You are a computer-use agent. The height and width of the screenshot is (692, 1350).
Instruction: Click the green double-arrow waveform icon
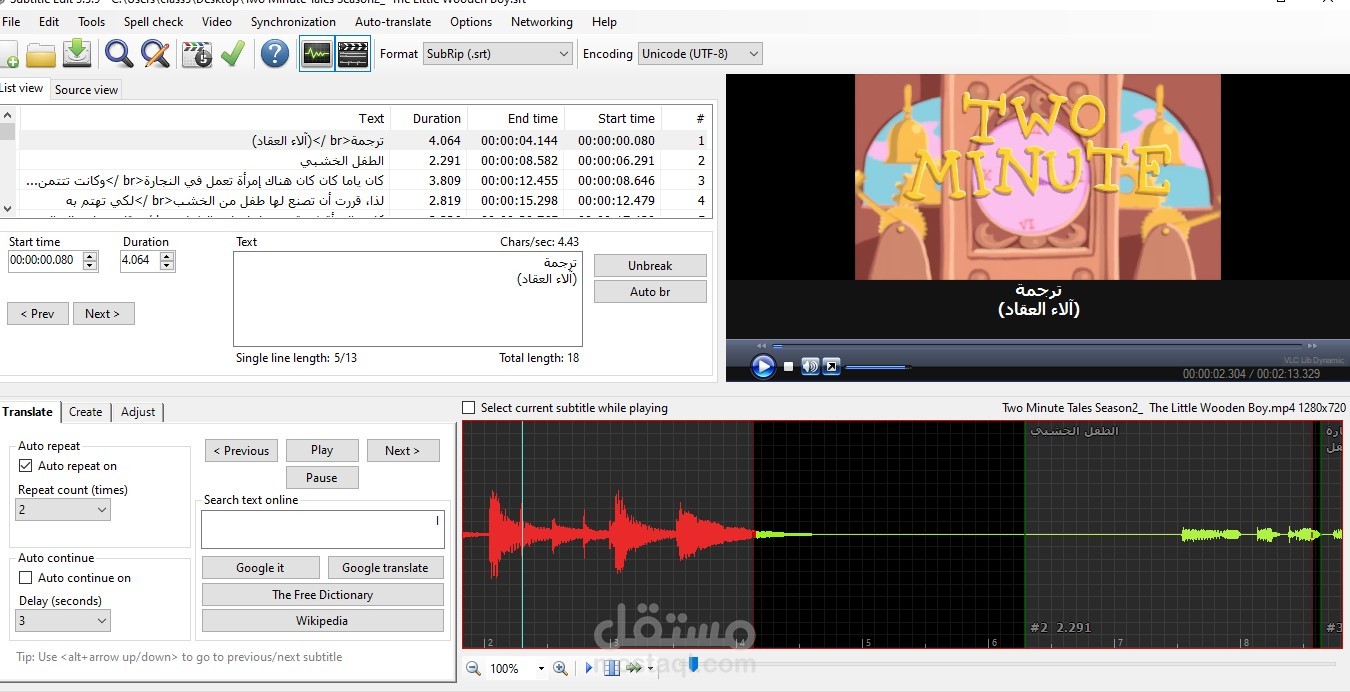point(633,668)
